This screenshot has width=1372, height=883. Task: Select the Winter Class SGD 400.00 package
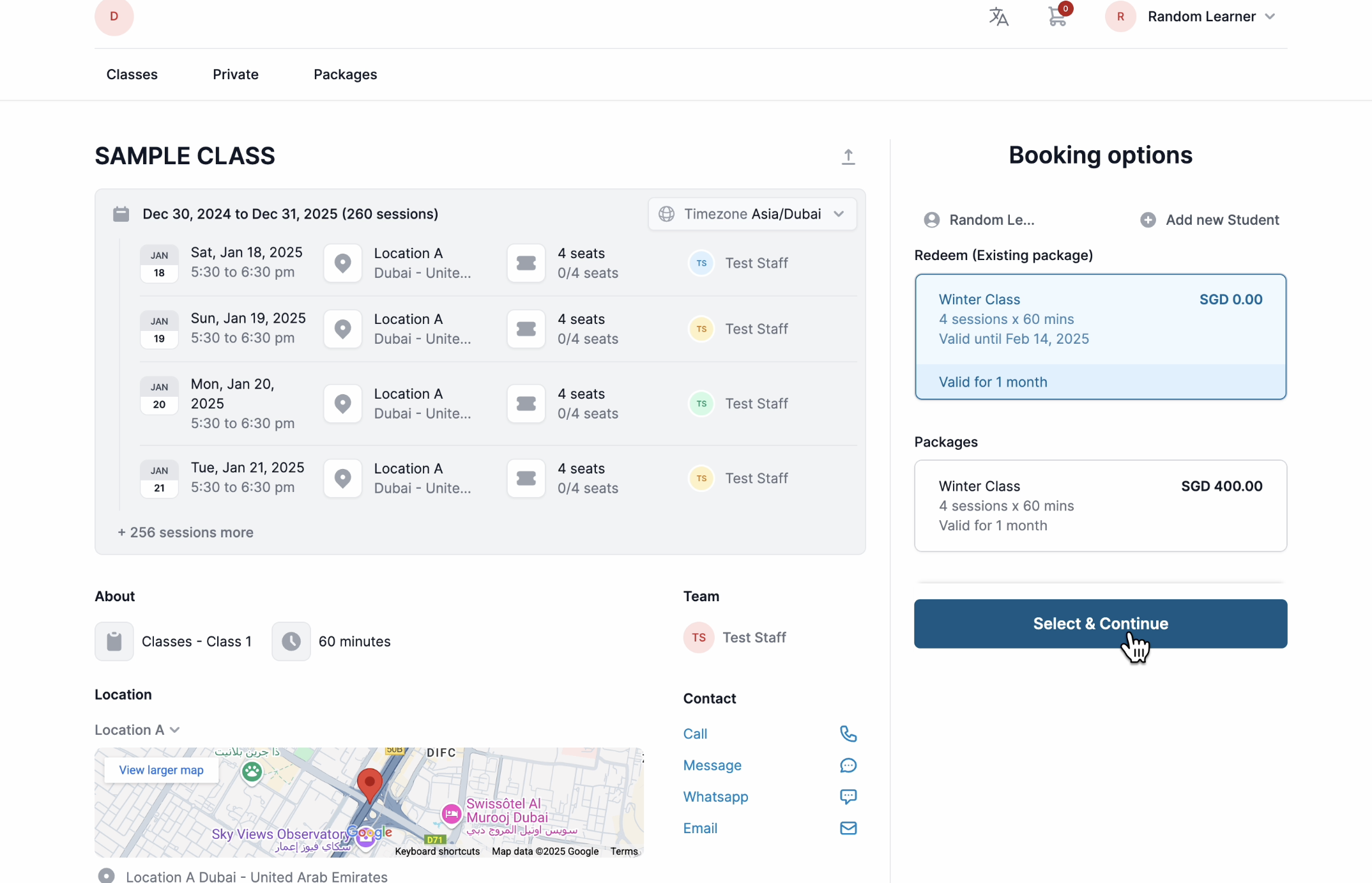click(x=1100, y=505)
